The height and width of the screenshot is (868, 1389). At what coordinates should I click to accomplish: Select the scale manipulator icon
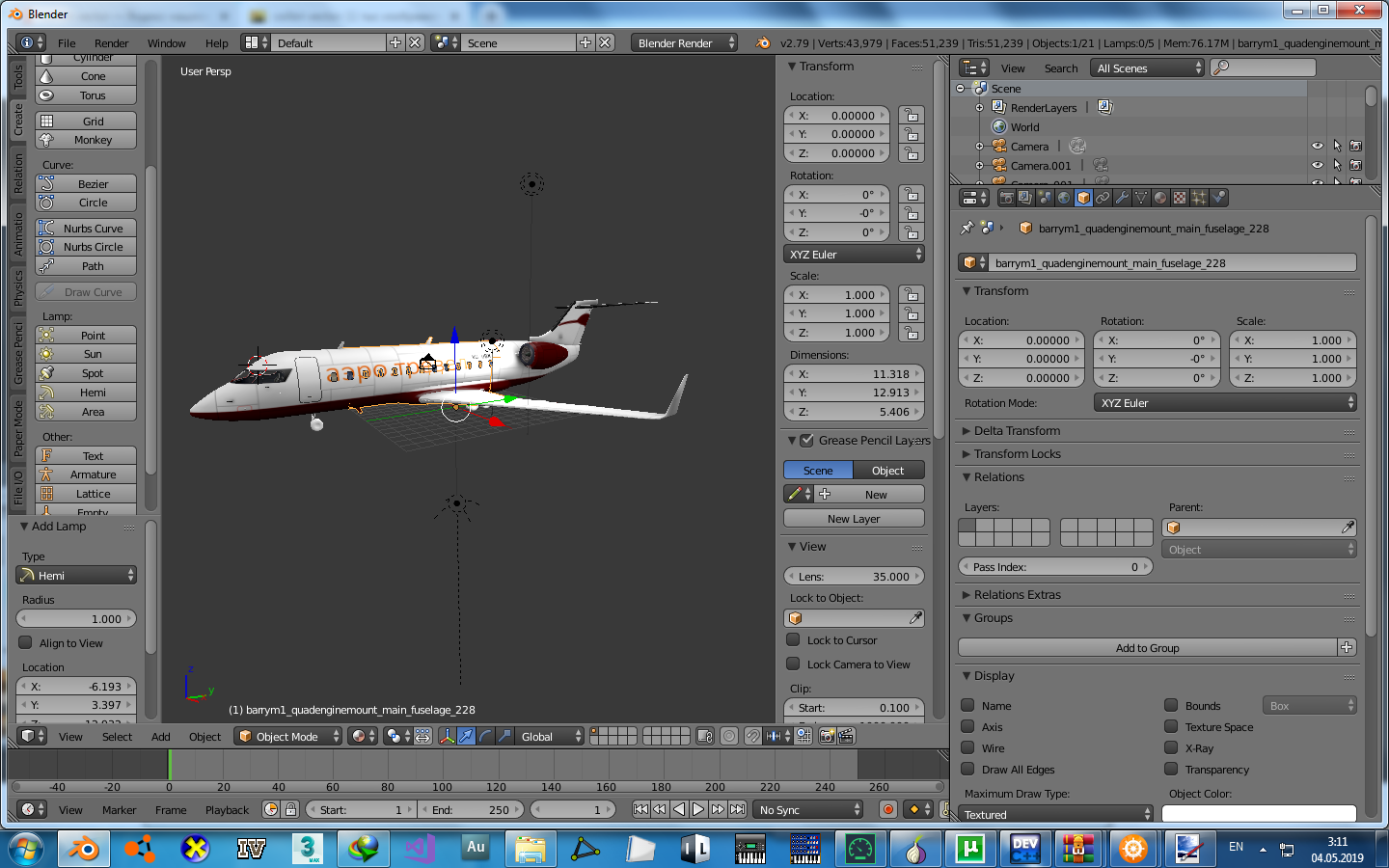pyautogui.click(x=504, y=736)
